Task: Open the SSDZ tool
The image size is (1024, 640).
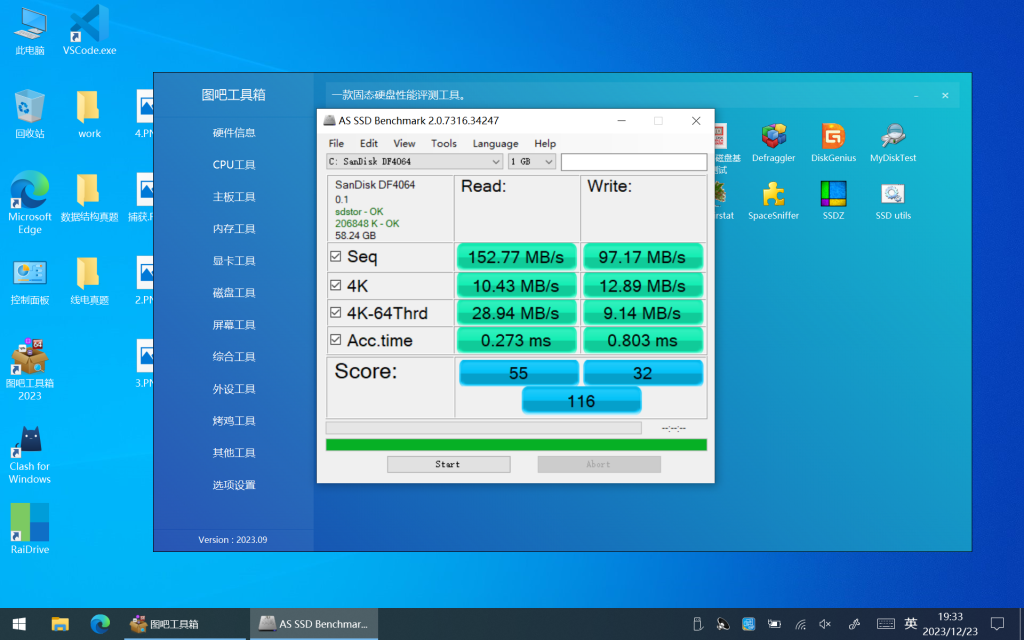Action: (833, 200)
